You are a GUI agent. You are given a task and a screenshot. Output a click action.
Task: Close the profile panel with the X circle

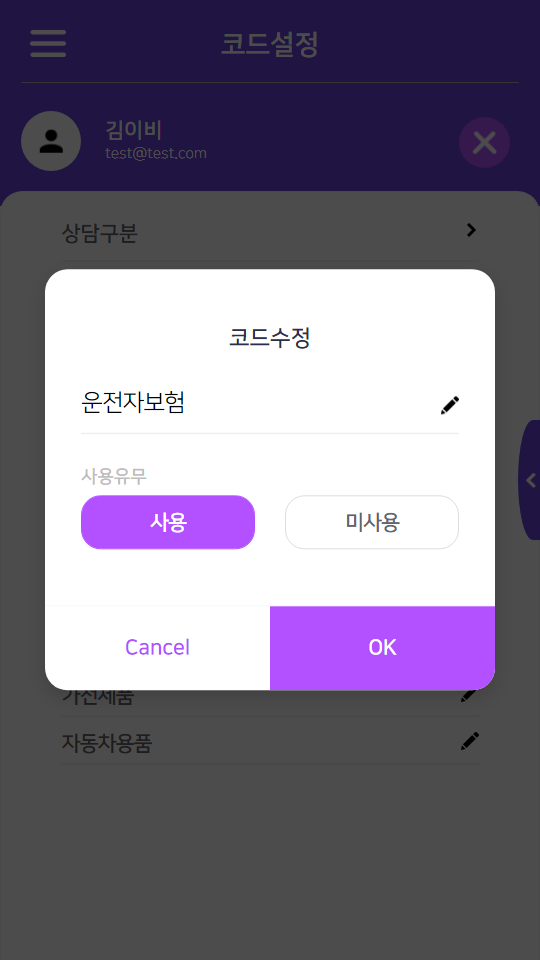tap(484, 143)
